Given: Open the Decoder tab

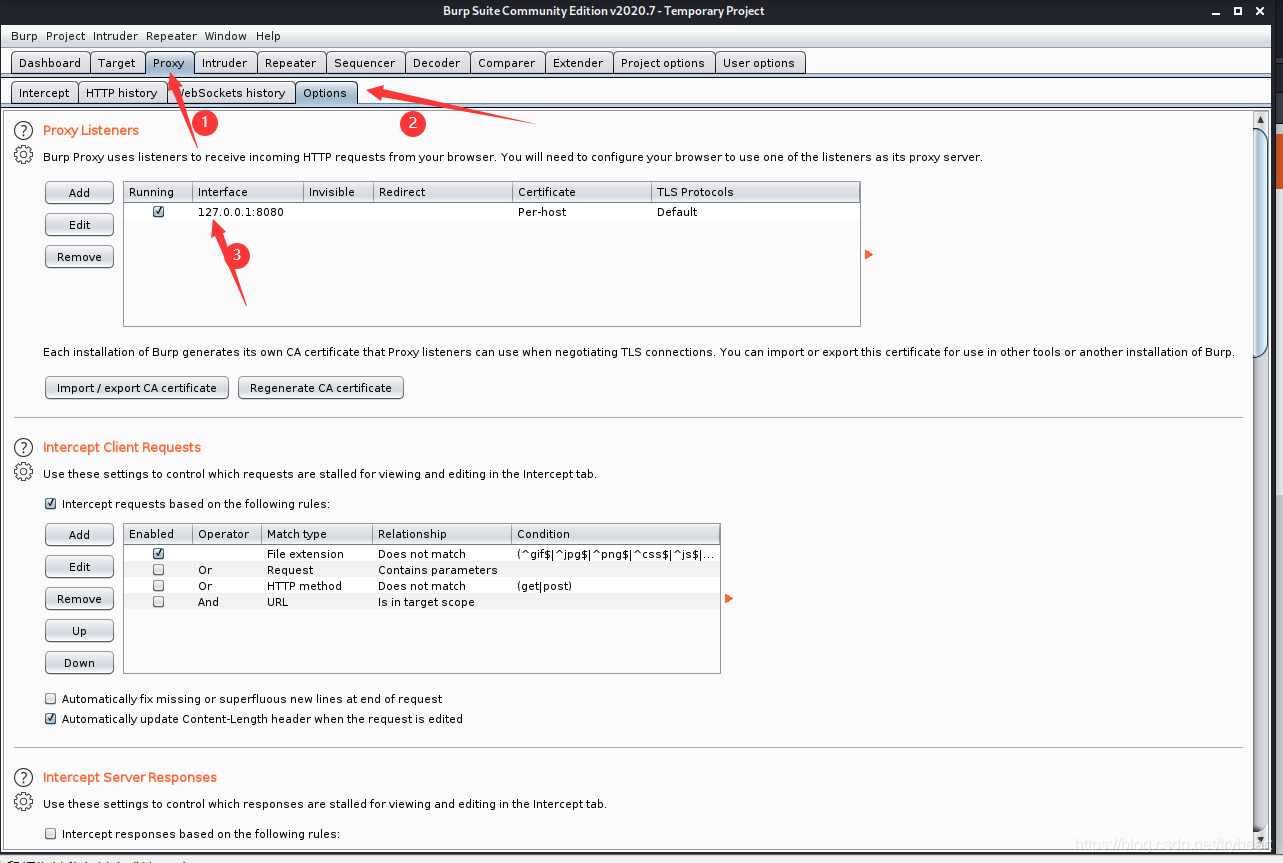Looking at the screenshot, I should [x=437, y=63].
